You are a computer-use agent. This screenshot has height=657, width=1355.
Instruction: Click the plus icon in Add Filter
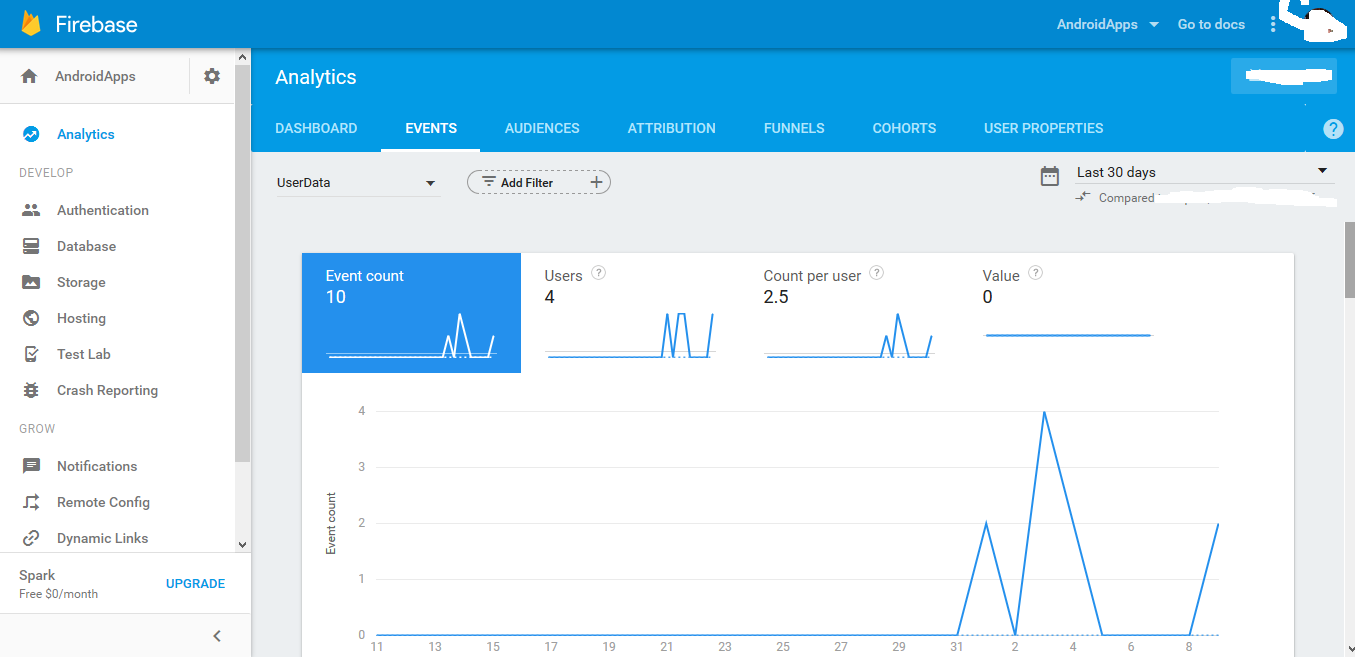[596, 182]
